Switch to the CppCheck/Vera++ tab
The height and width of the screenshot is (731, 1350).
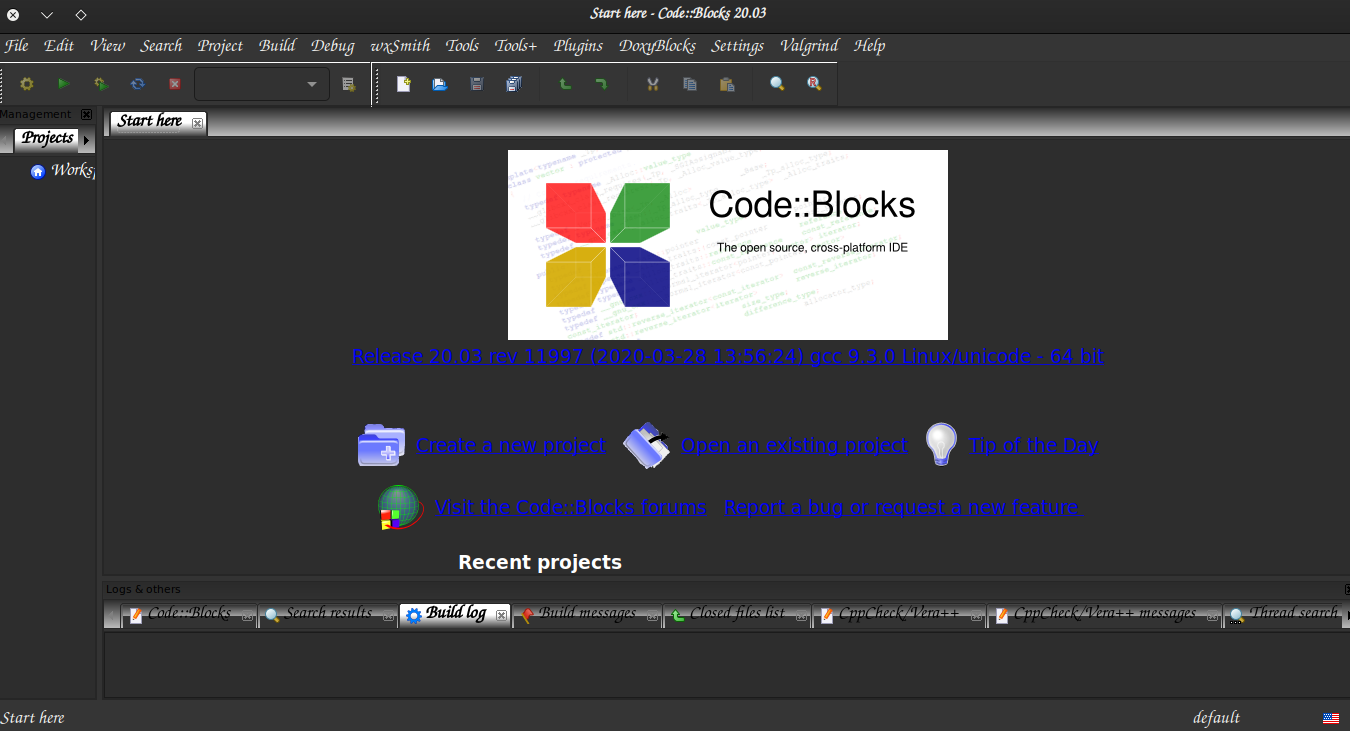[898, 614]
